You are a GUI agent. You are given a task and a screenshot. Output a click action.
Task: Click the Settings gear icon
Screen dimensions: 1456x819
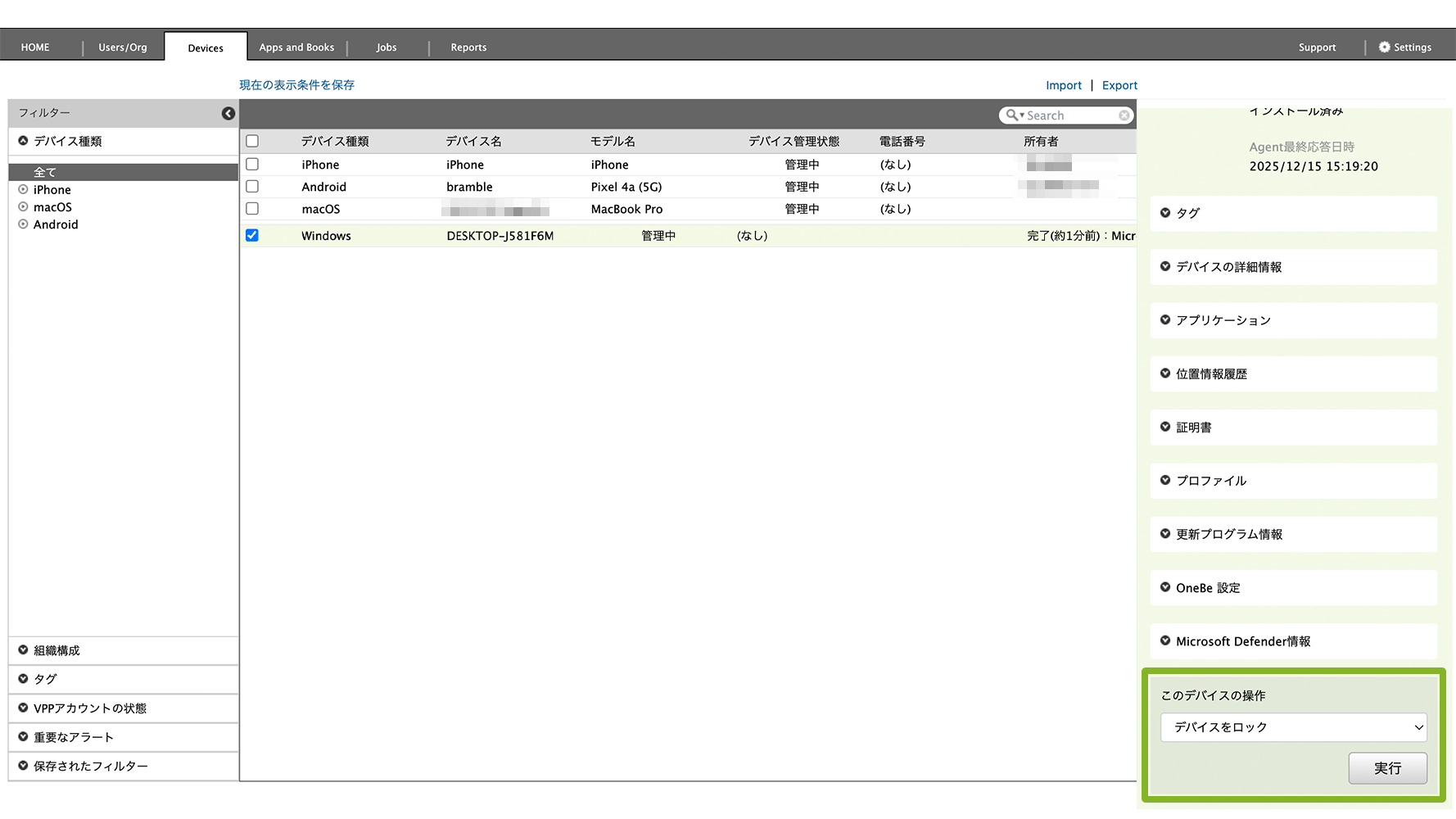point(1384,48)
